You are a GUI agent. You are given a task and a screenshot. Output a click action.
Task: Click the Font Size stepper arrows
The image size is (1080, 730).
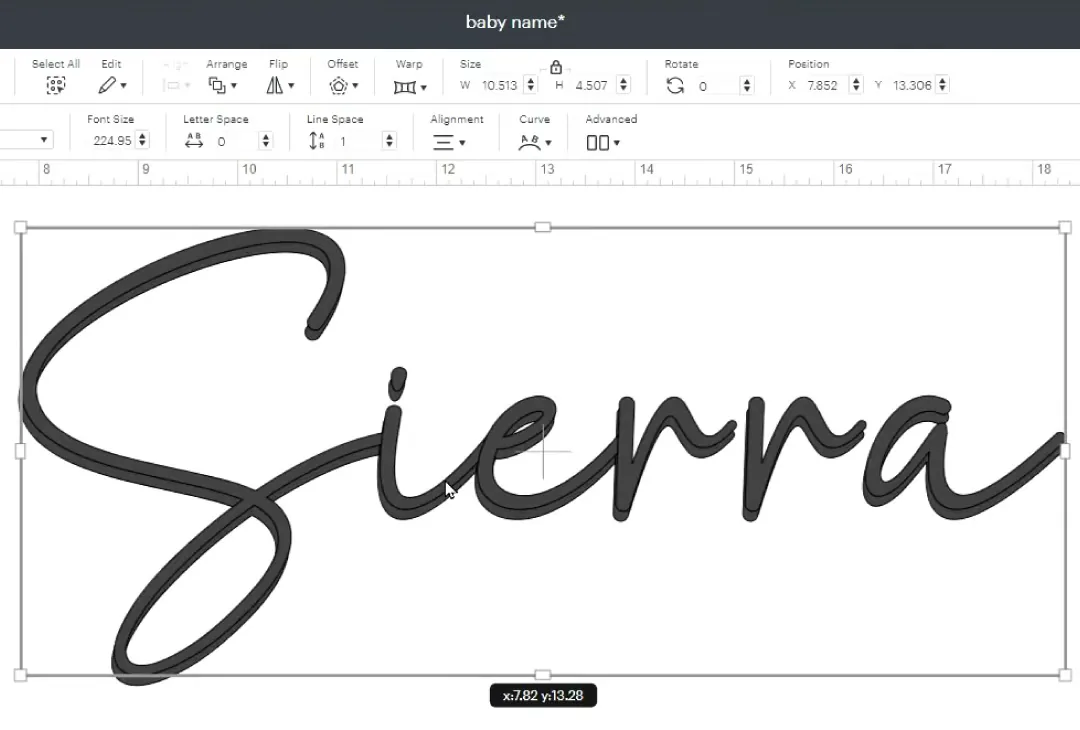(143, 140)
